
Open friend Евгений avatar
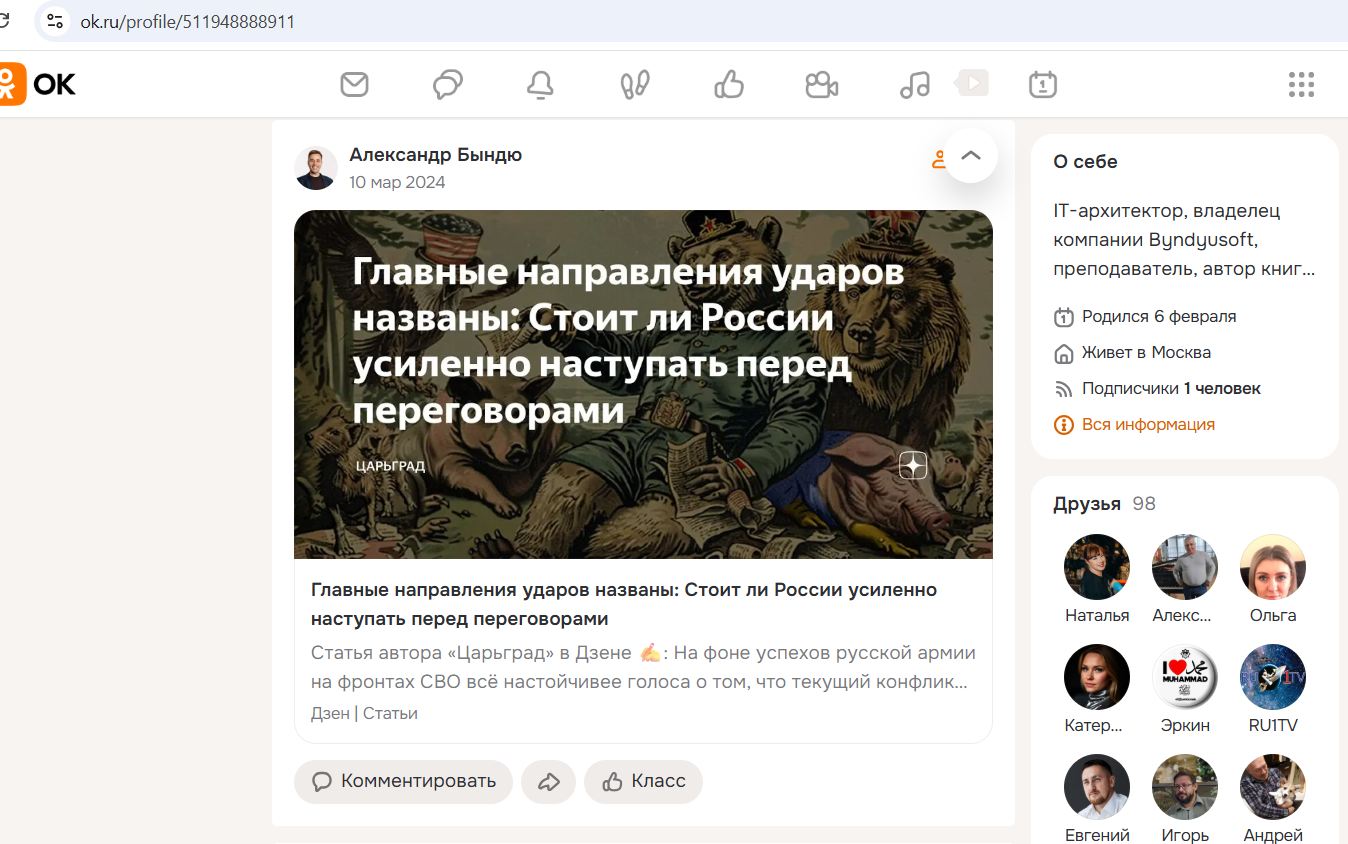click(1097, 787)
